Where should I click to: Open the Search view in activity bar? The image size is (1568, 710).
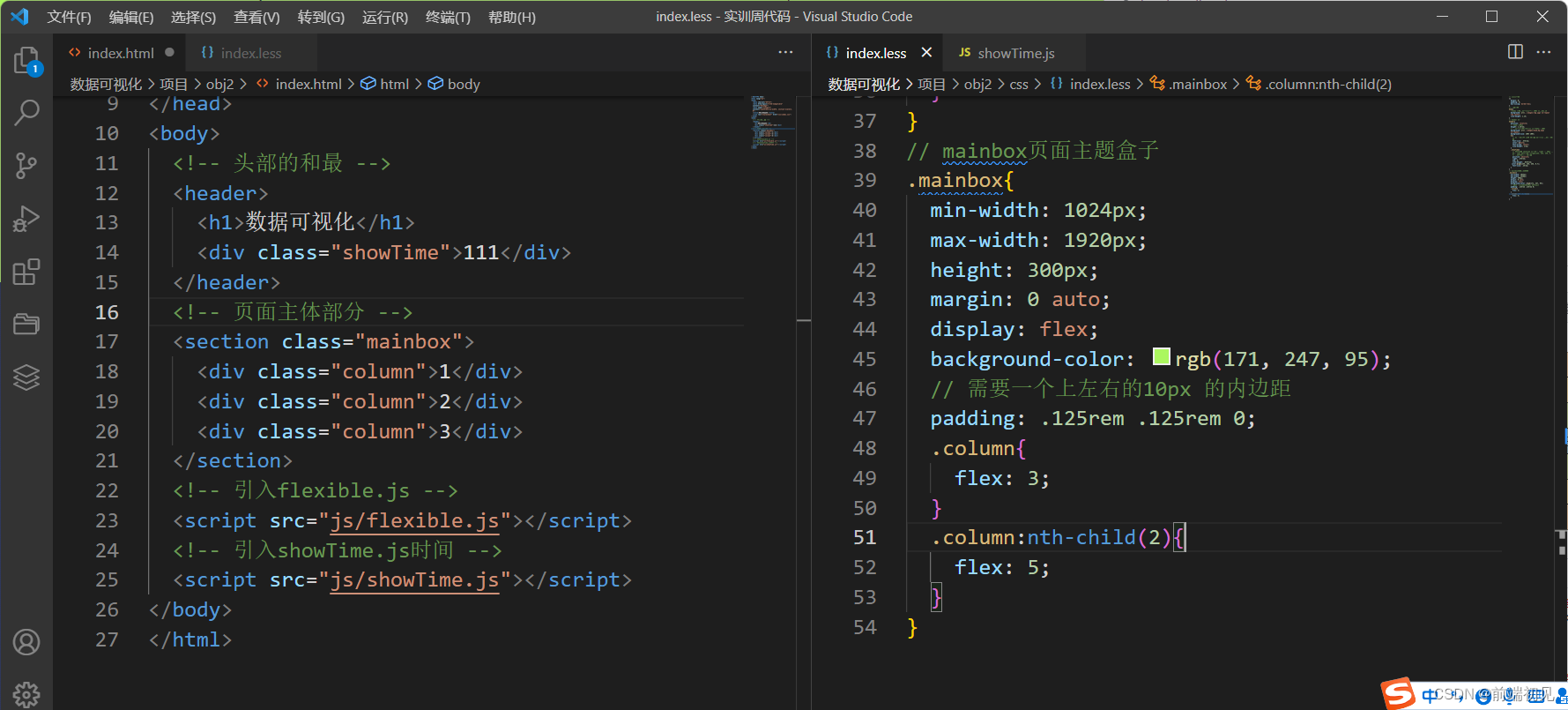(x=26, y=113)
